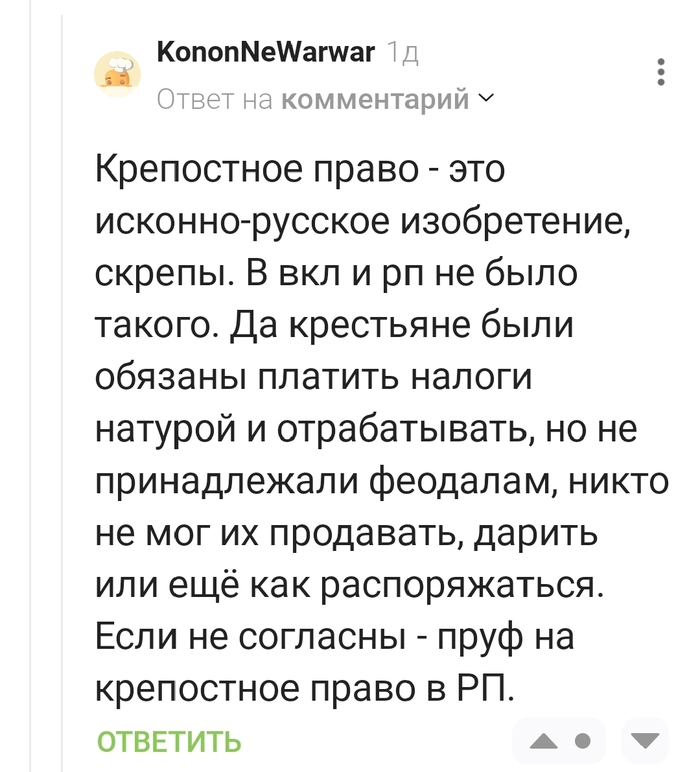Screen dimensions: 700x772
Task: Click the line 'Крепостное право - это'
Action: coord(300,168)
